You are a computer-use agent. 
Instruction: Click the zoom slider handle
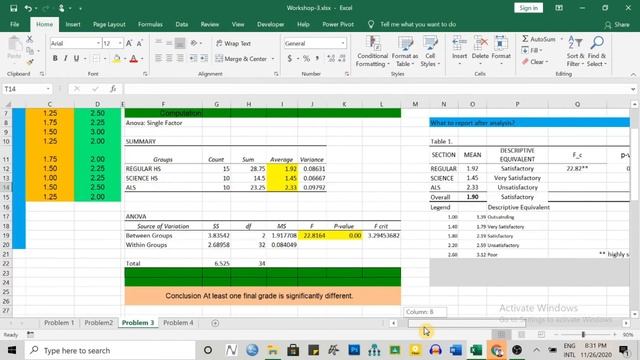point(583,335)
